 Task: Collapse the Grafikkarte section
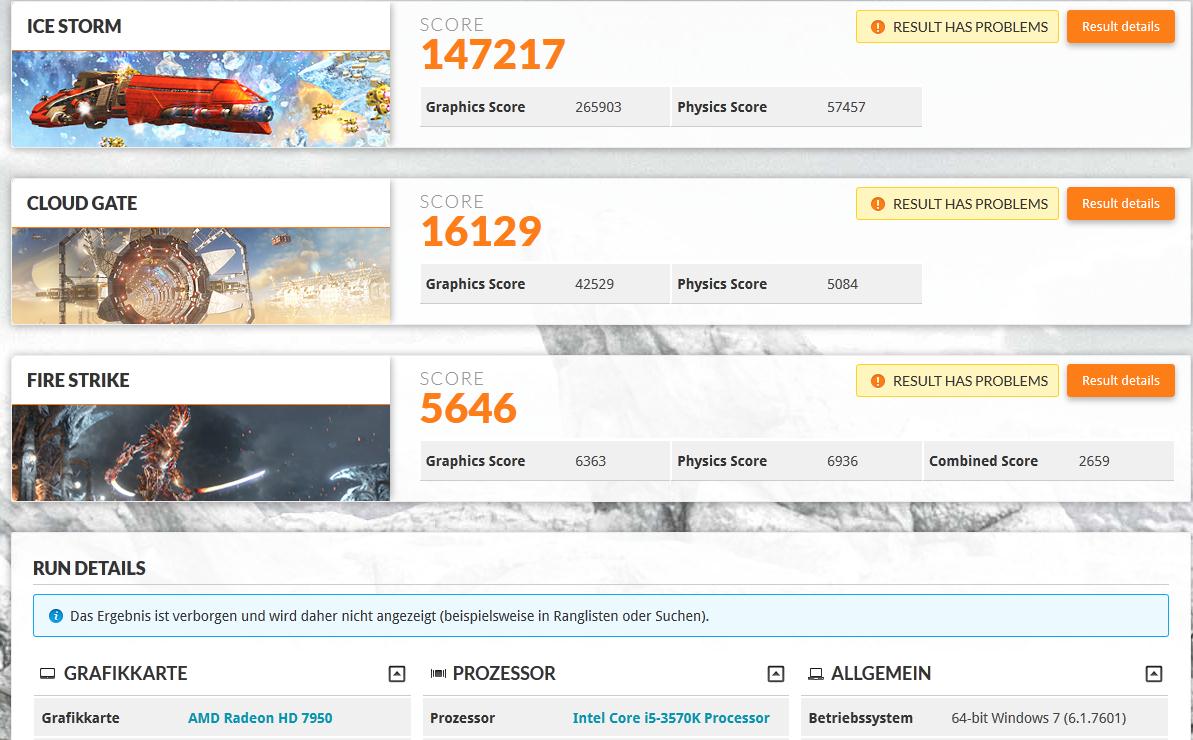click(397, 674)
